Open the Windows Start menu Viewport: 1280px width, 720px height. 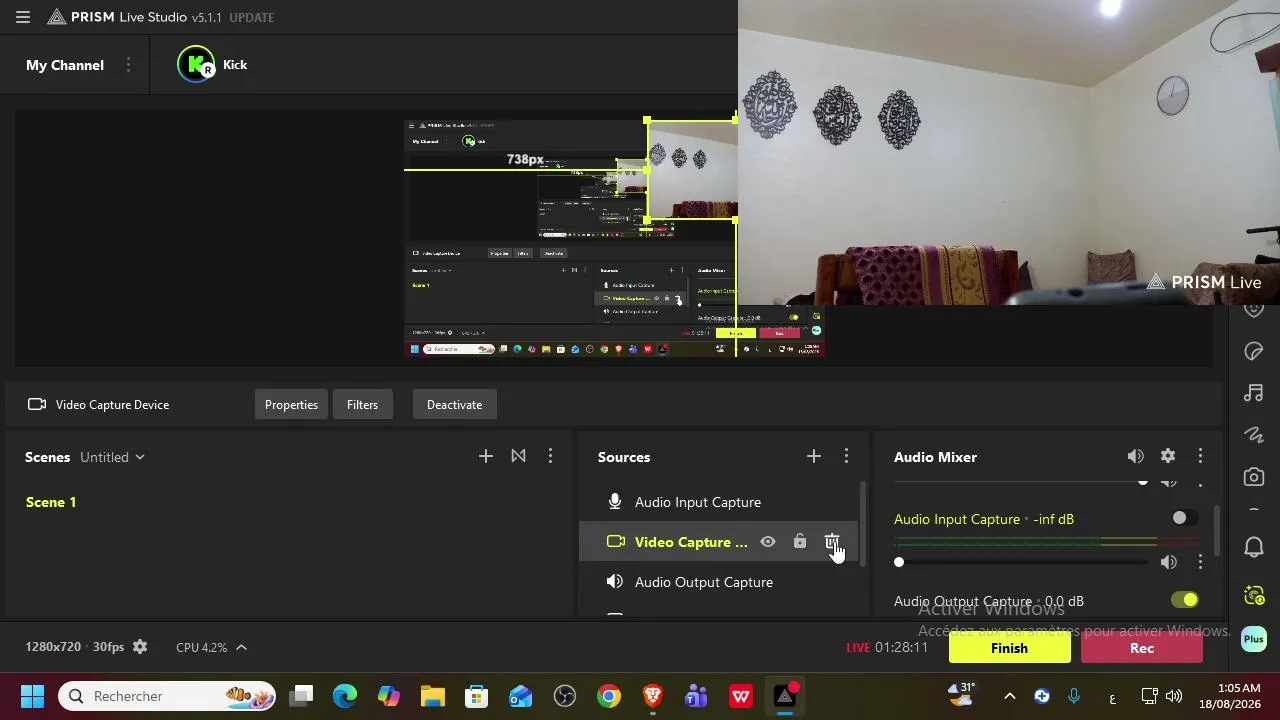tap(32, 696)
